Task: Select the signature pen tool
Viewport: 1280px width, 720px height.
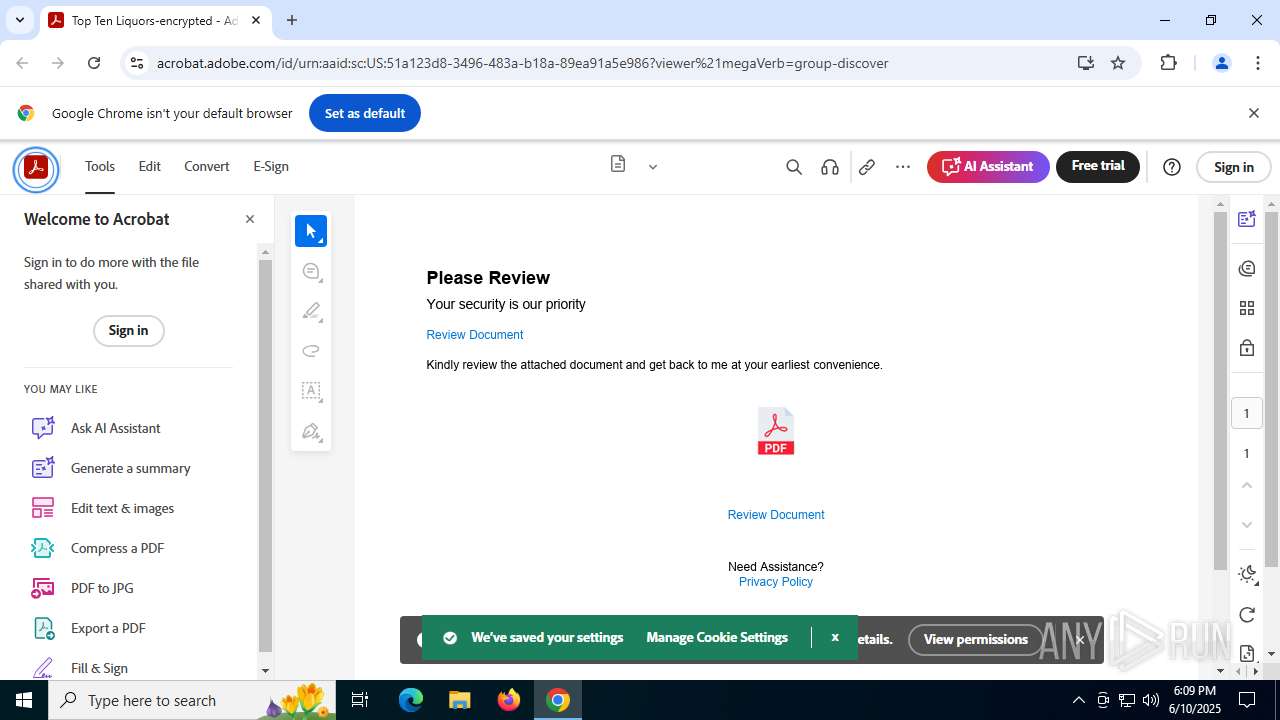Action: pos(311,431)
